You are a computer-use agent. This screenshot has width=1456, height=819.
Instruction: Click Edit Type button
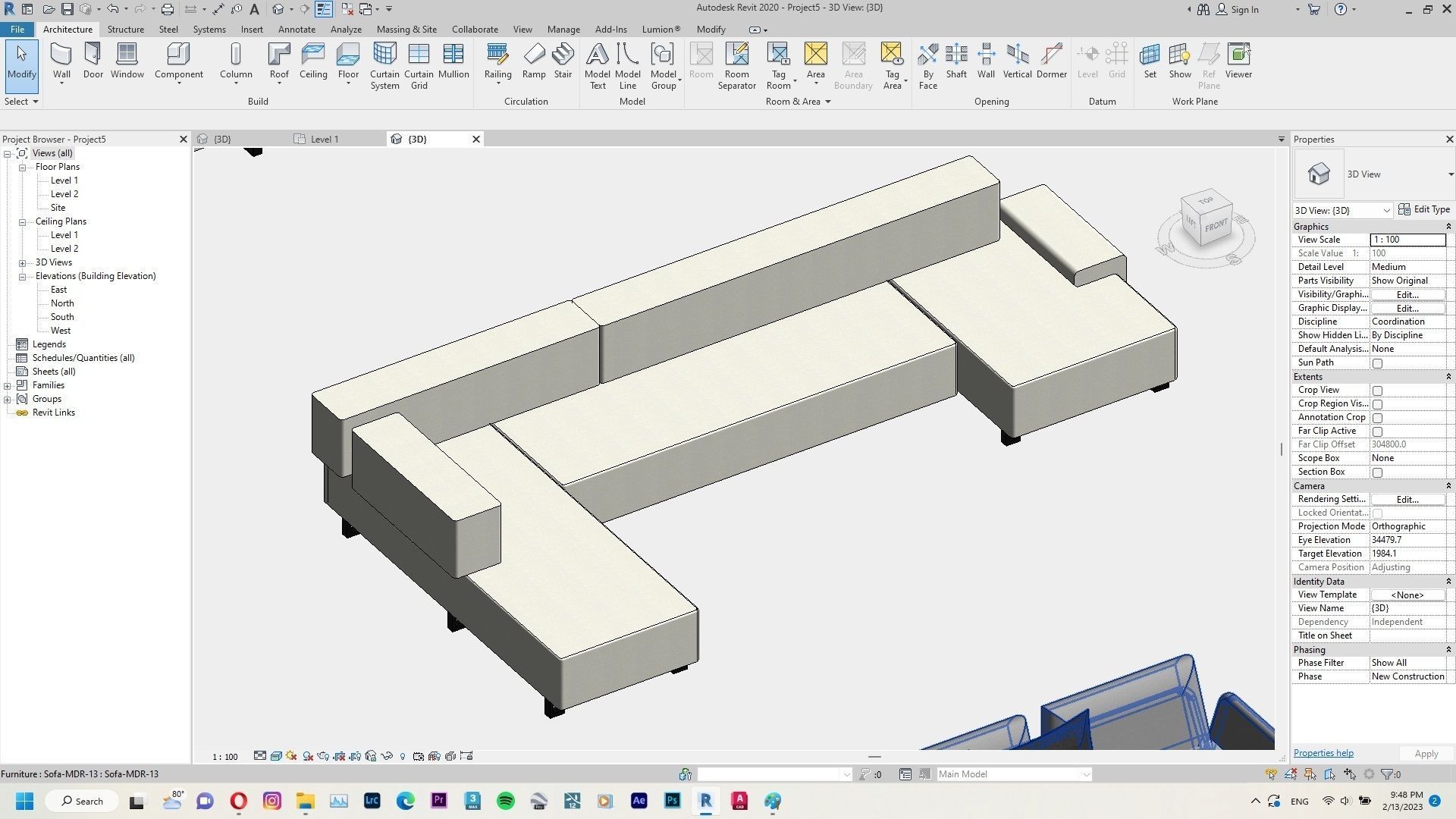pos(1424,209)
